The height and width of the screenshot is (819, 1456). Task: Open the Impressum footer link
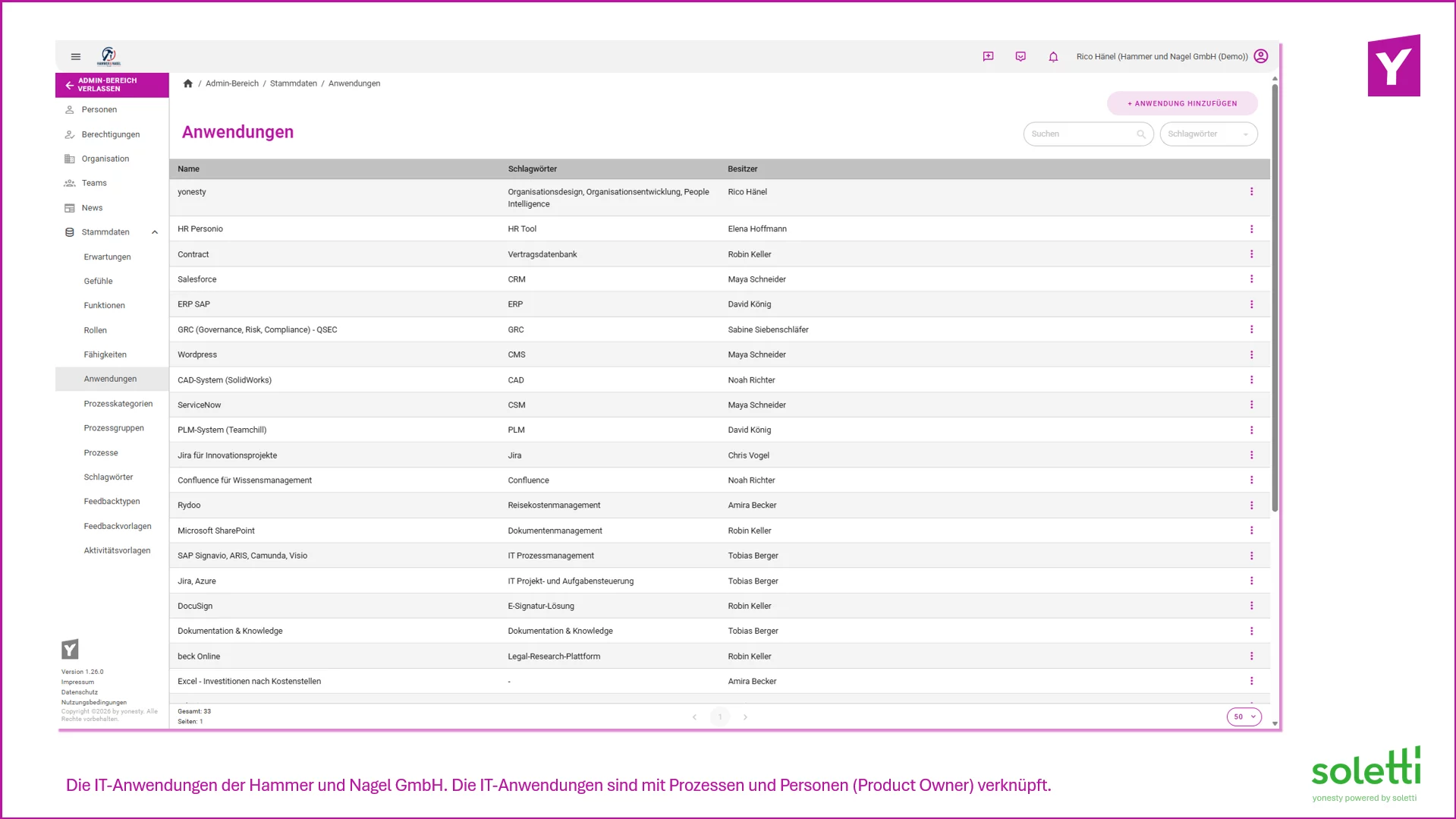tap(78, 682)
